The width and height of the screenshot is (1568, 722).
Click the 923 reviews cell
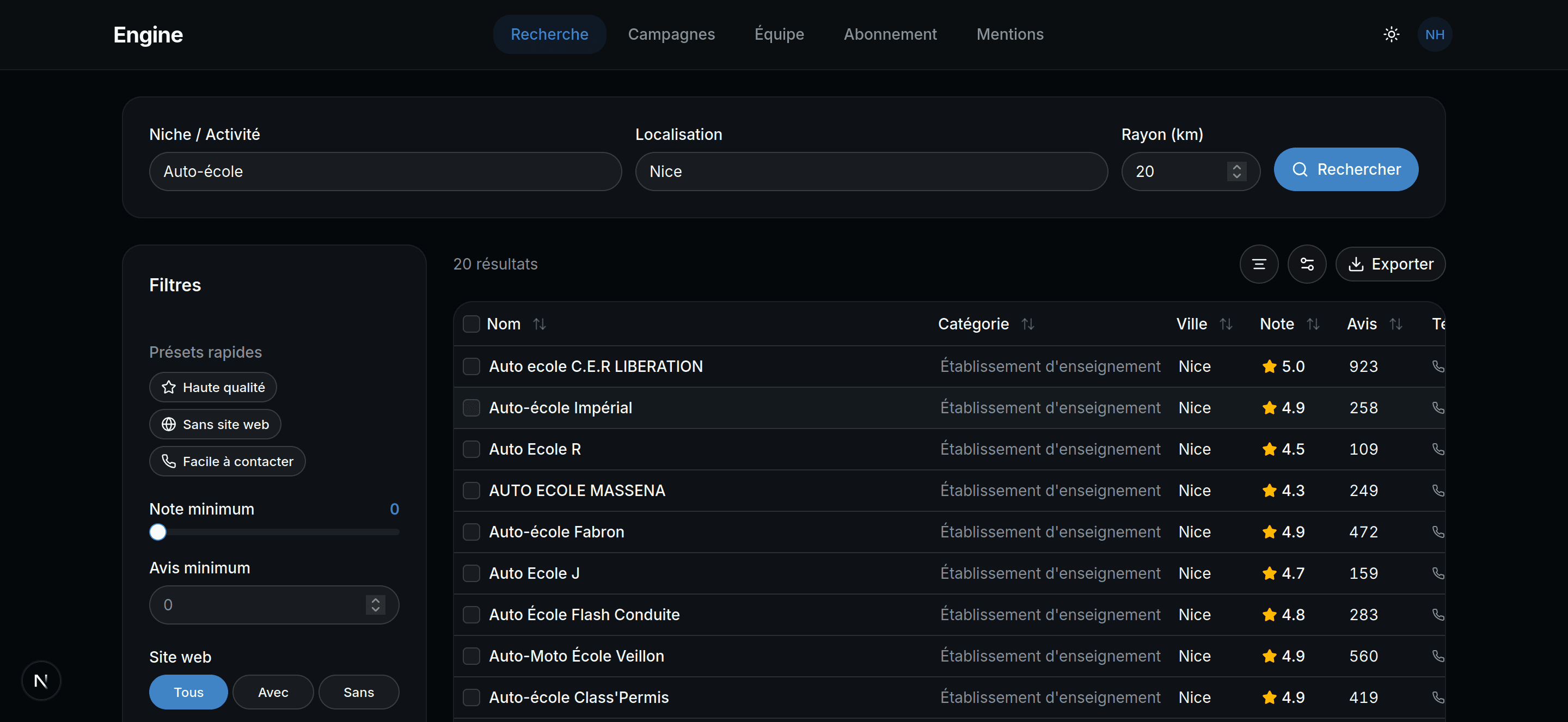1363,366
